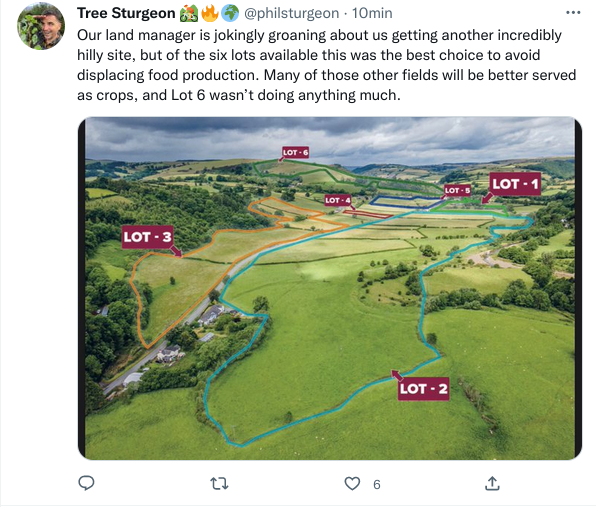The width and height of the screenshot is (596, 507).
Task: Click the cyclist emoji beside the name
Action: click(189, 13)
